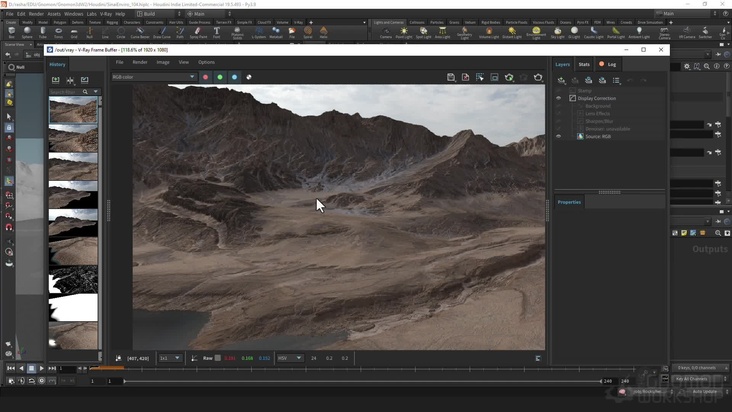
Task: Click the raw color swatch in status bar
Action: (218, 358)
